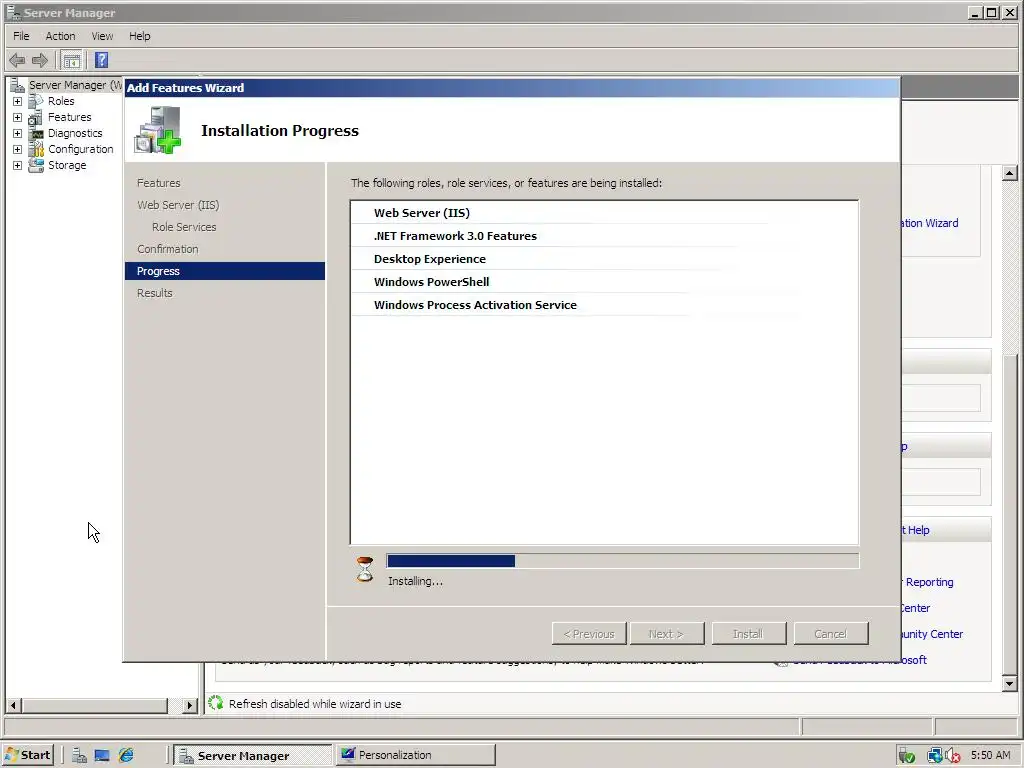Open the Start menu
This screenshot has width=1024, height=768.
click(27, 755)
